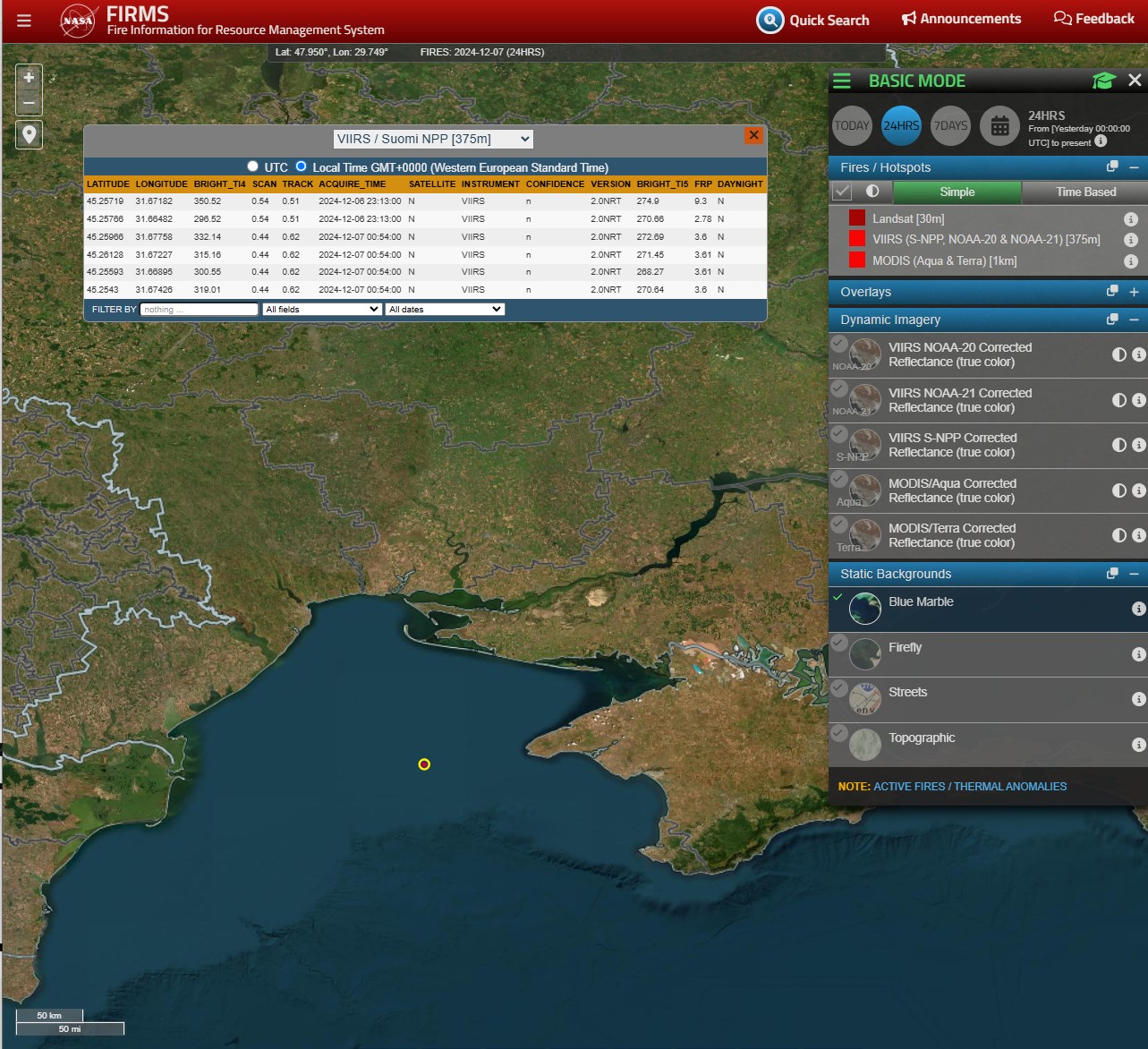Image resolution: width=1148 pixels, height=1049 pixels.
Task: Click the graduation cap Basic Mode icon
Action: (1103, 81)
